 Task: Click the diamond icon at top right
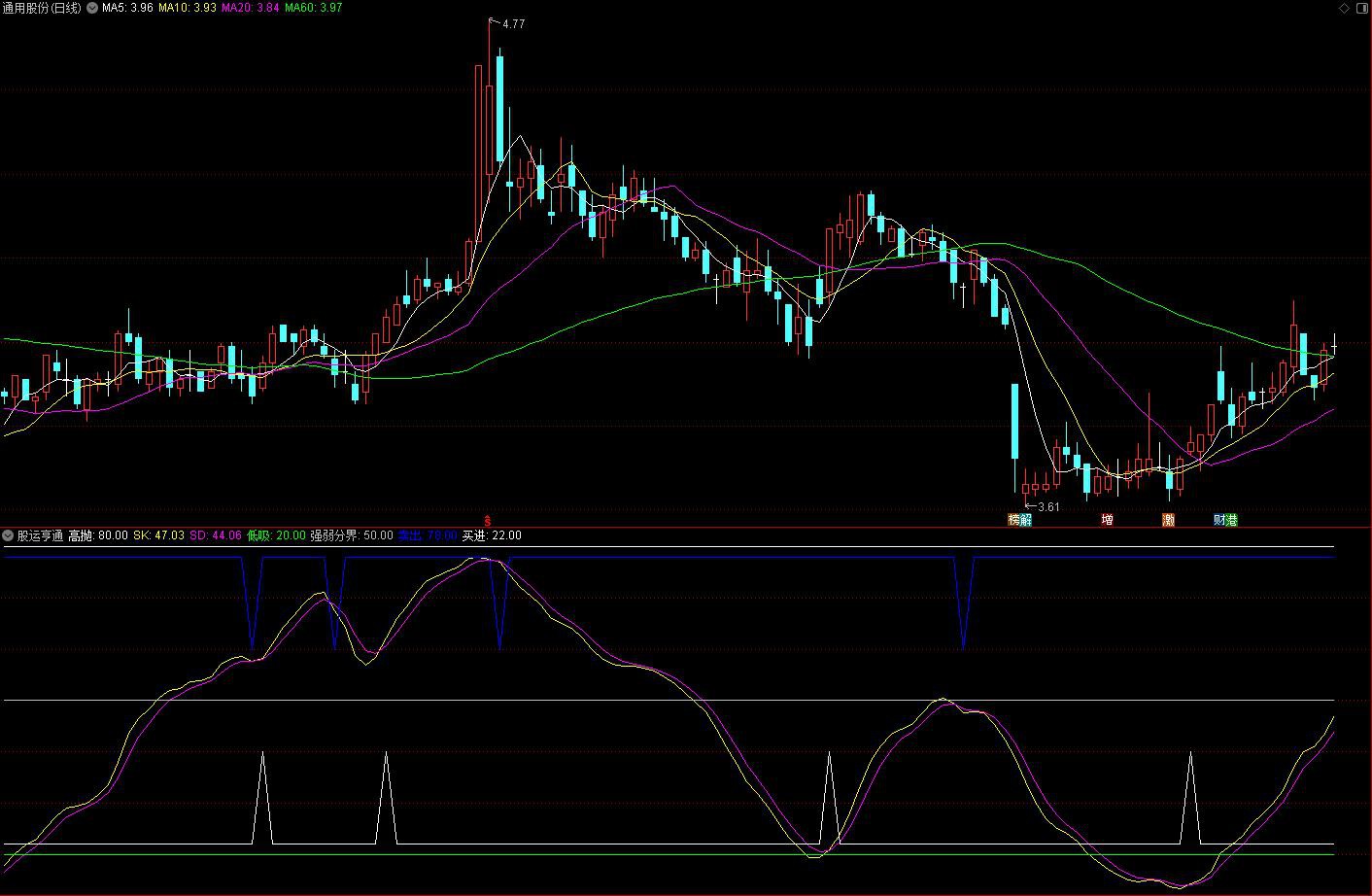pos(1345,8)
